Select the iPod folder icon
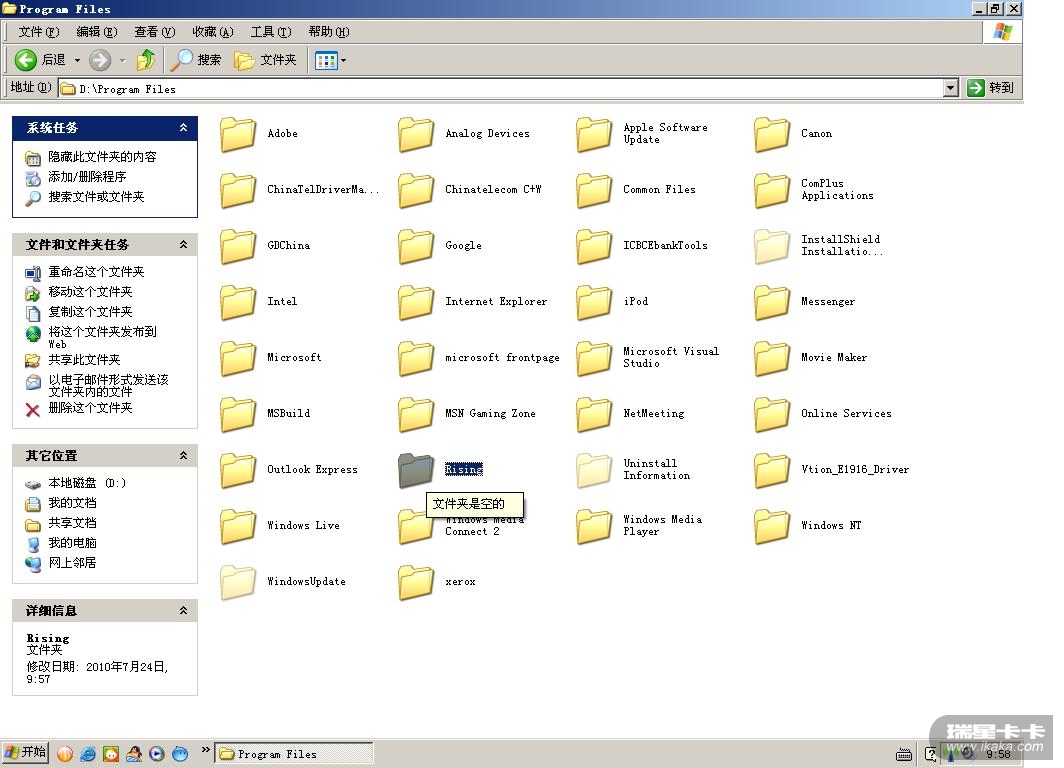 (594, 302)
